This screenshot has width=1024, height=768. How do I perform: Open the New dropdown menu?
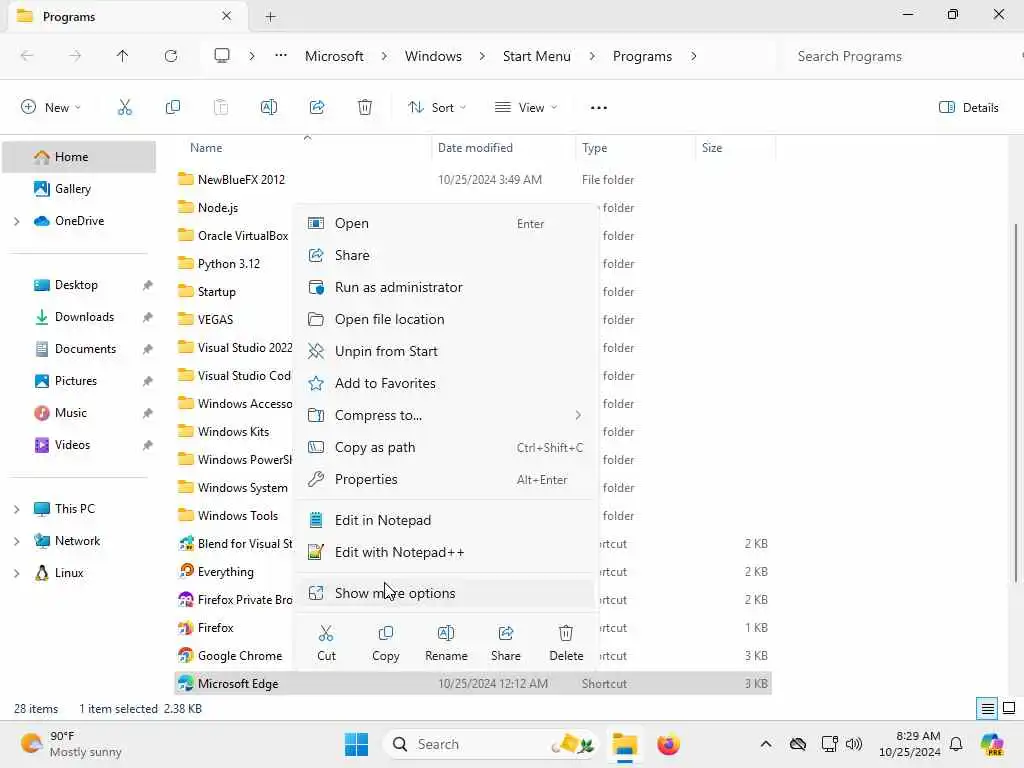(51, 108)
